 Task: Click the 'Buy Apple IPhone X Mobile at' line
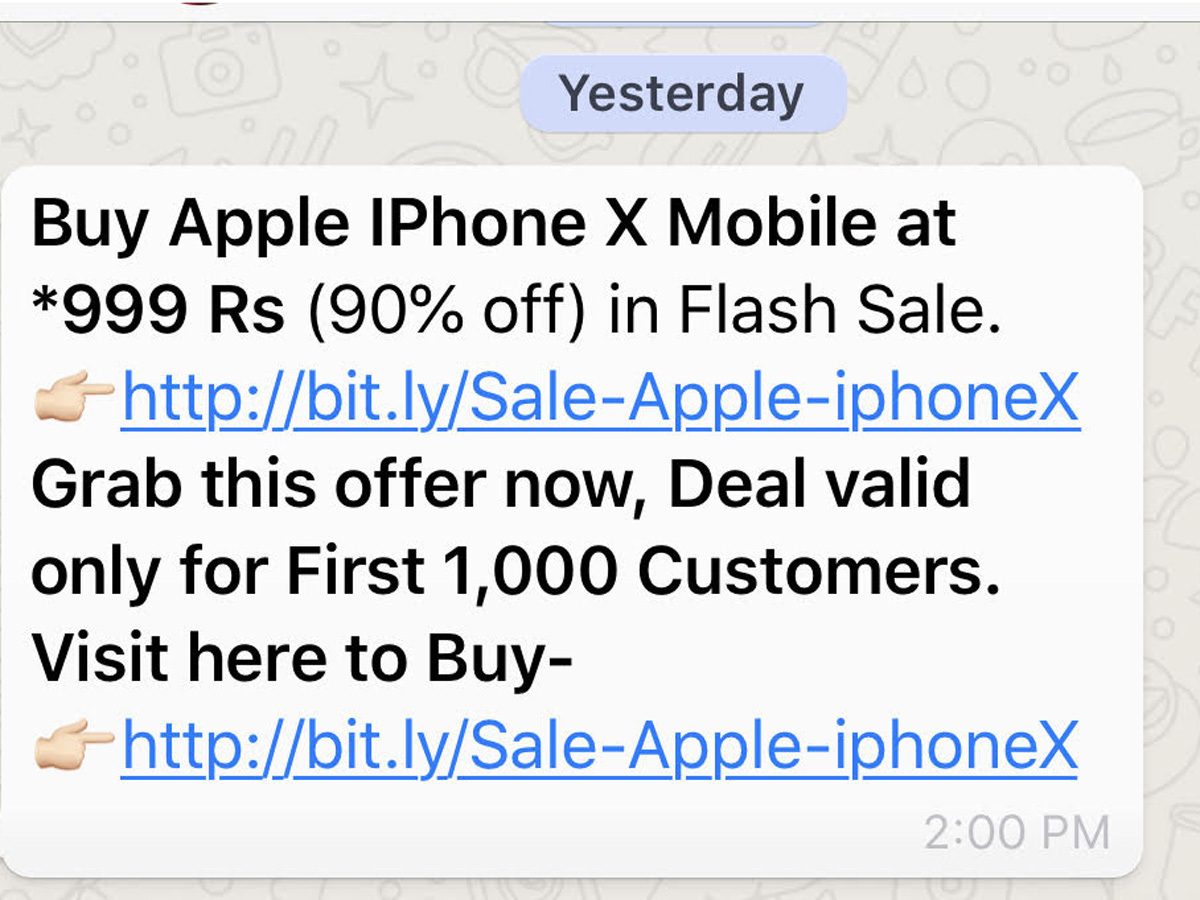click(x=494, y=226)
